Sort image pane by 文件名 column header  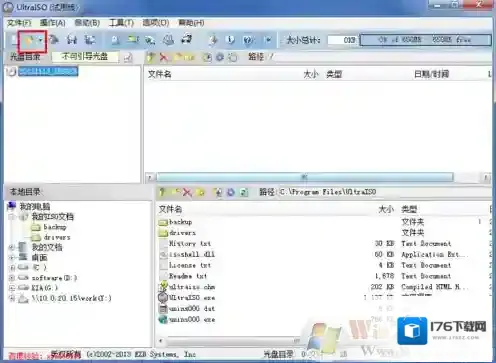click(160, 74)
